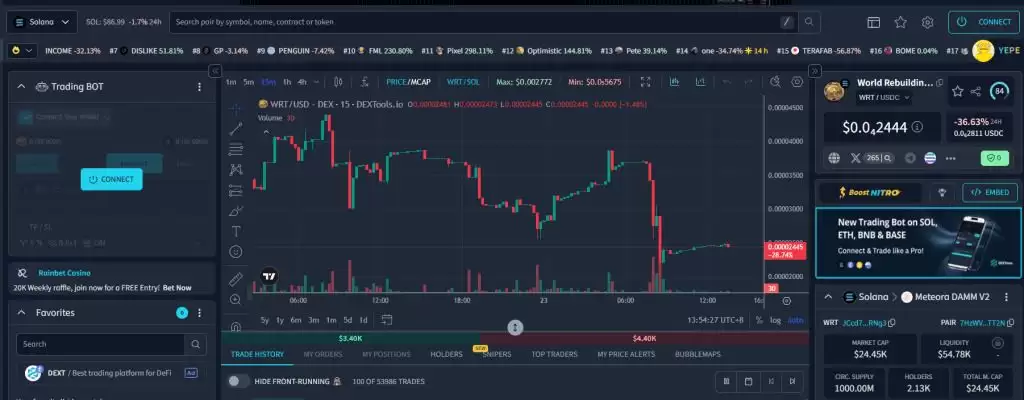
Task: Collapse the Trading BOT panel
Action: pyautogui.click(x=22, y=87)
